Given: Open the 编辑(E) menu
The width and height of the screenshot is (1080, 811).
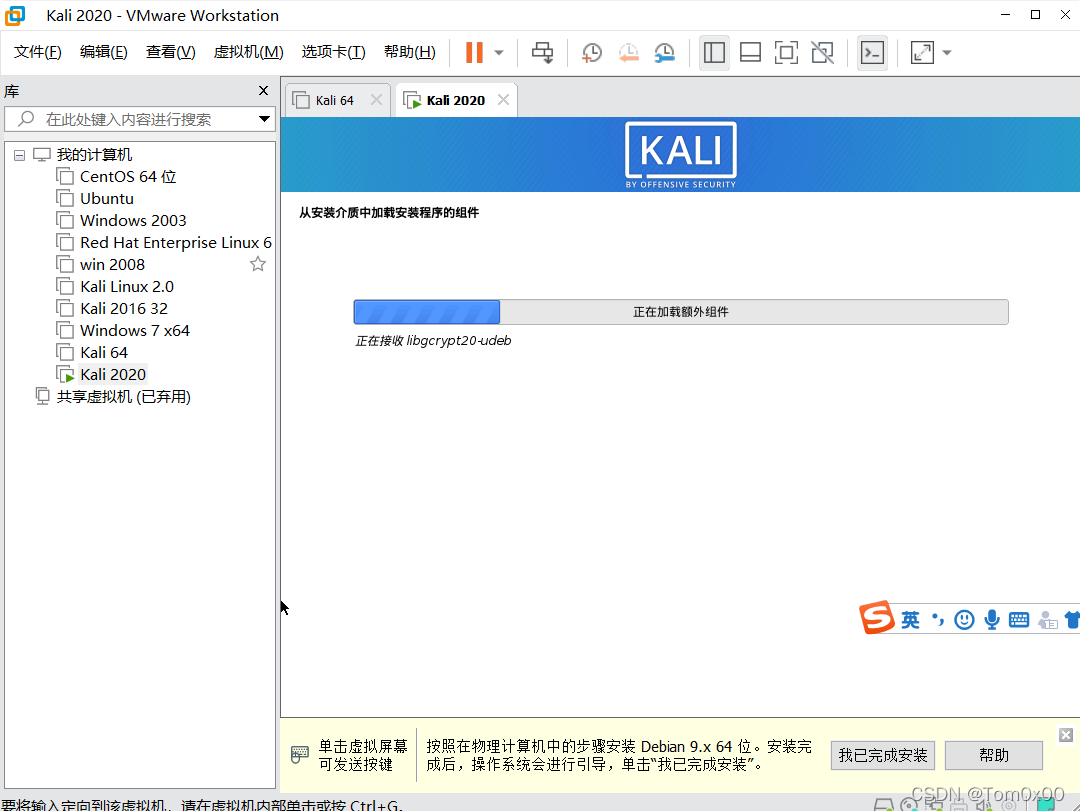Looking at the screenshot, I should point(103,52).
